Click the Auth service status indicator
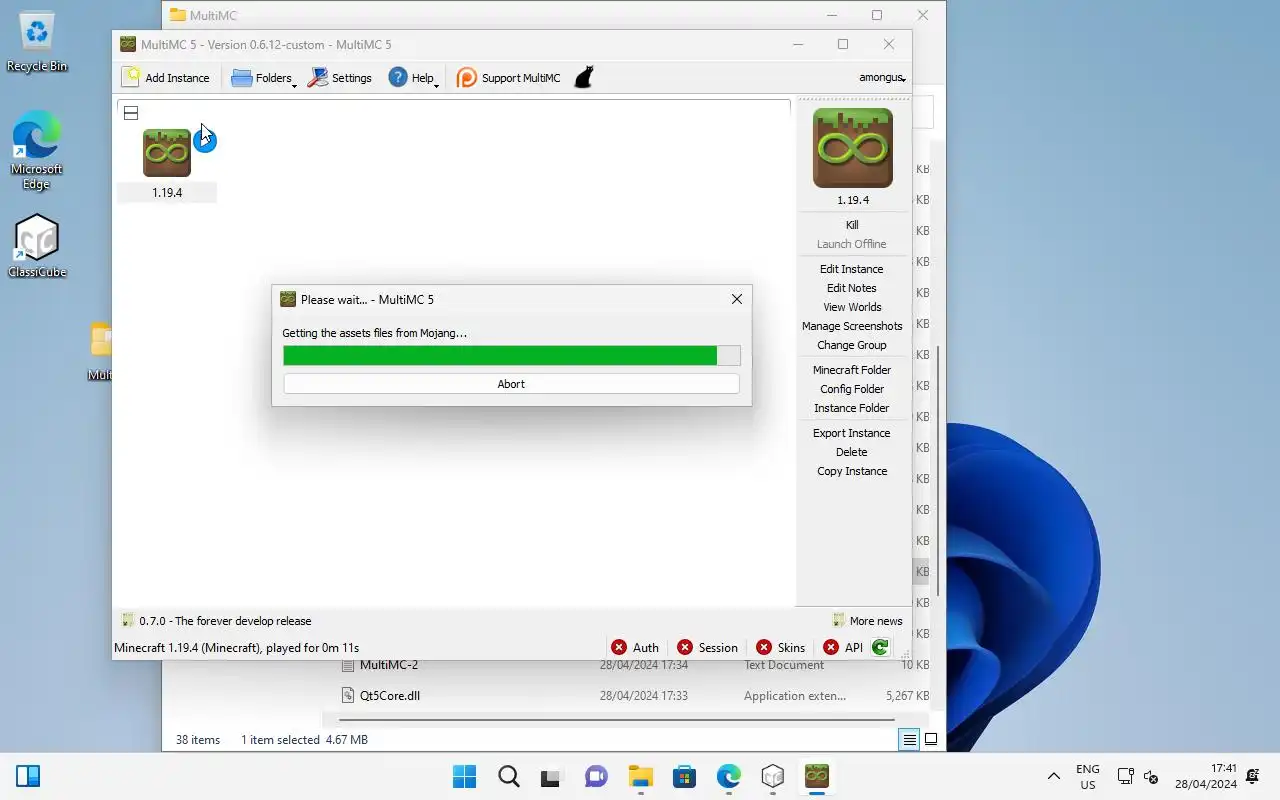The height and width of the screenshot is (800, 1280). click(635, 647)
